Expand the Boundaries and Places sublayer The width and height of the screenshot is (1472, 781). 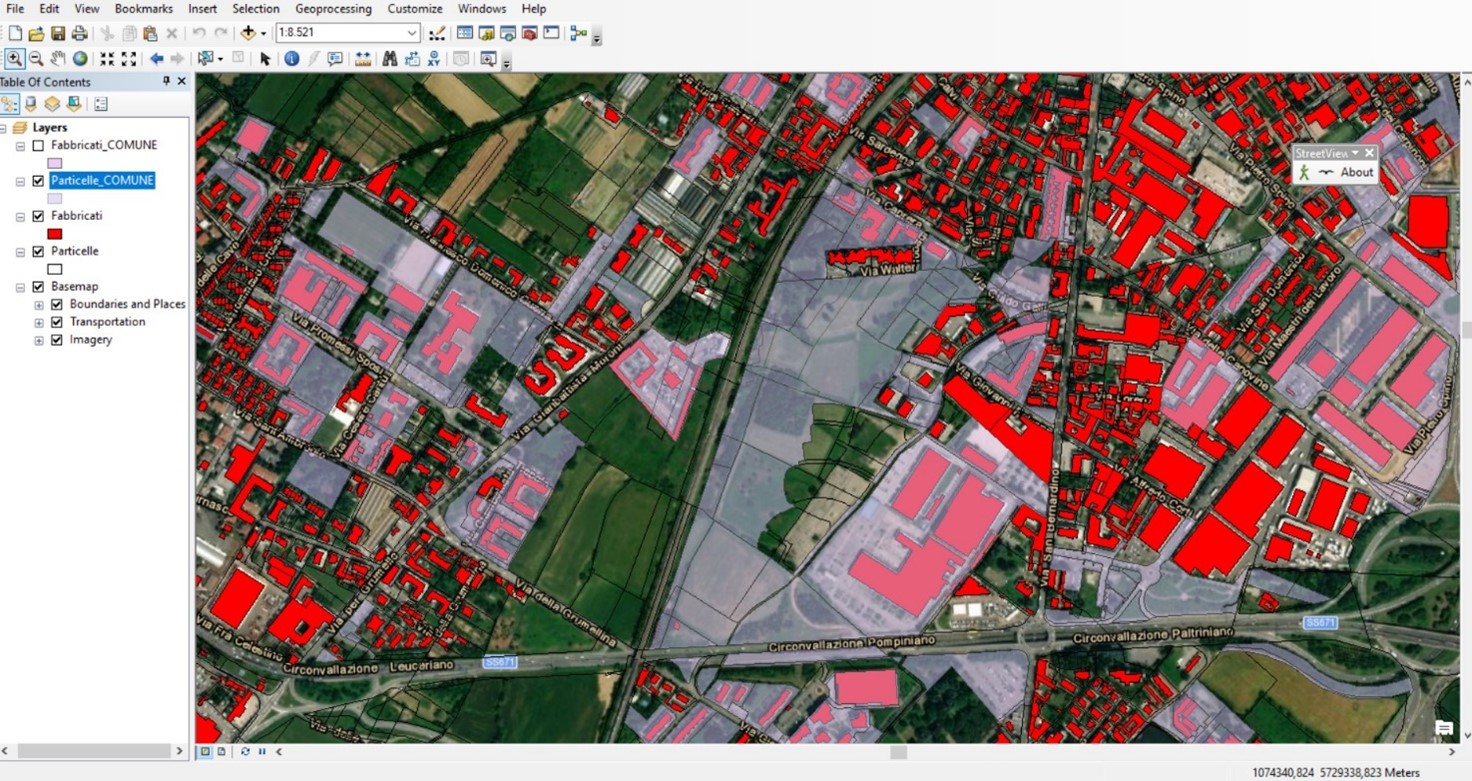point(39,305)
